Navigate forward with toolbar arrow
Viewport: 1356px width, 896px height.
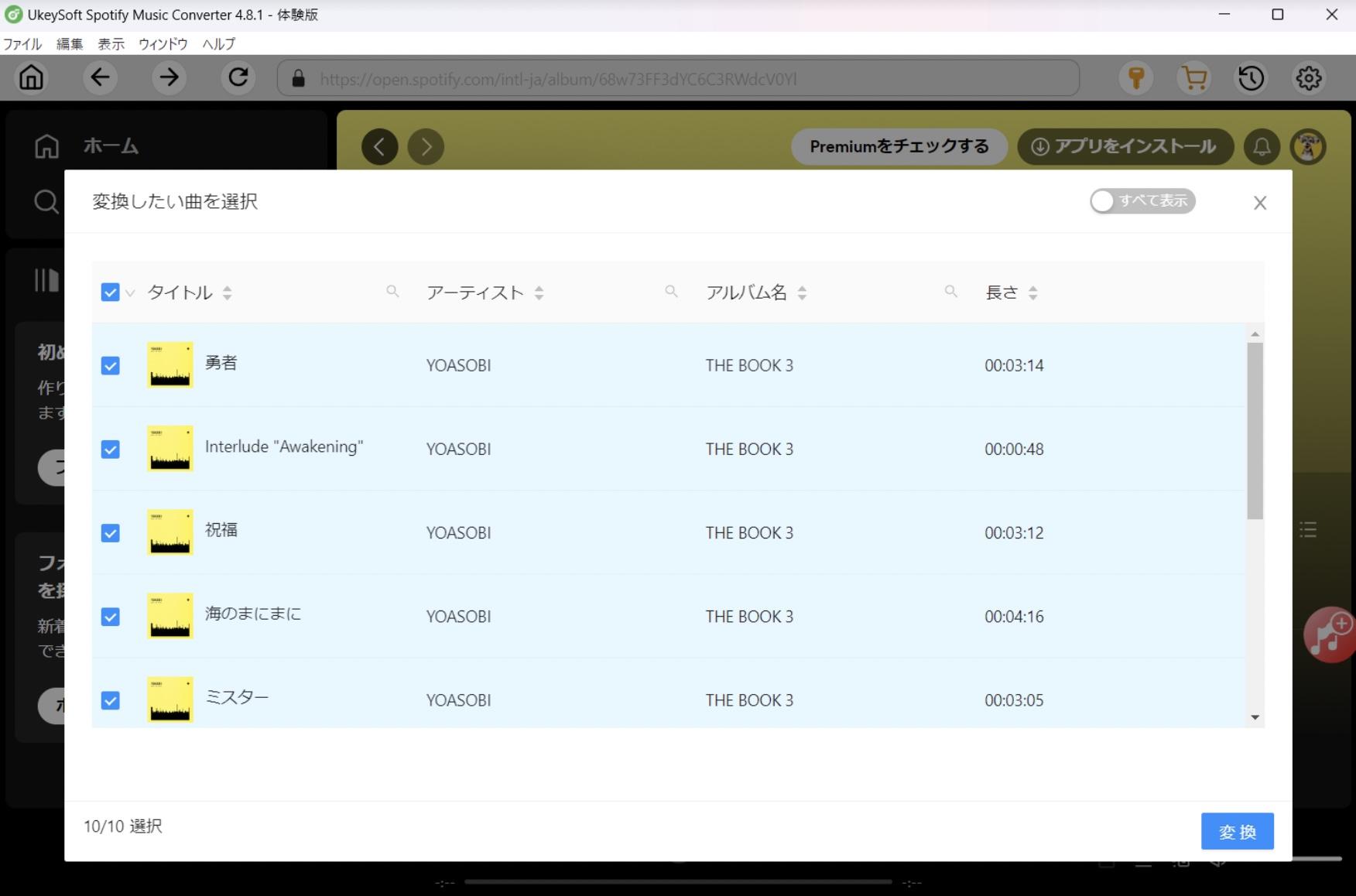[169, 77]
